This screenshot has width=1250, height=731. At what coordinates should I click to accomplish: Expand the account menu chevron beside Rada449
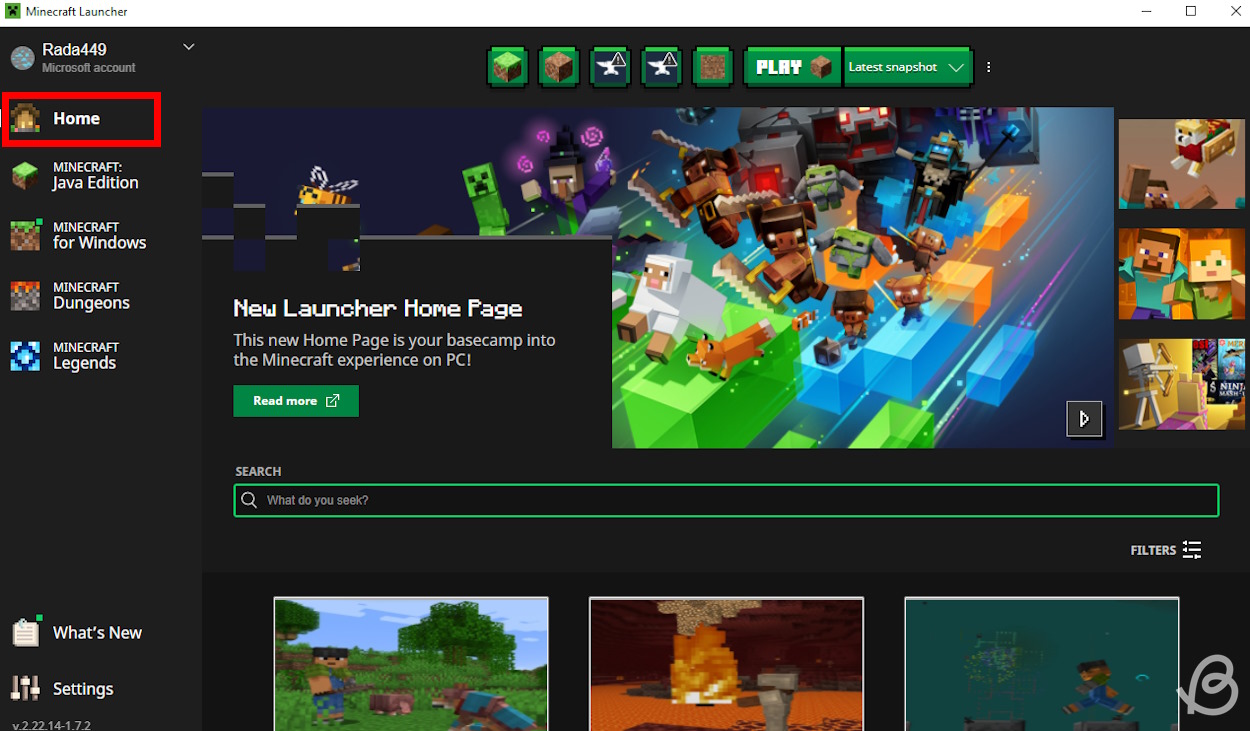tap(187, 46)
